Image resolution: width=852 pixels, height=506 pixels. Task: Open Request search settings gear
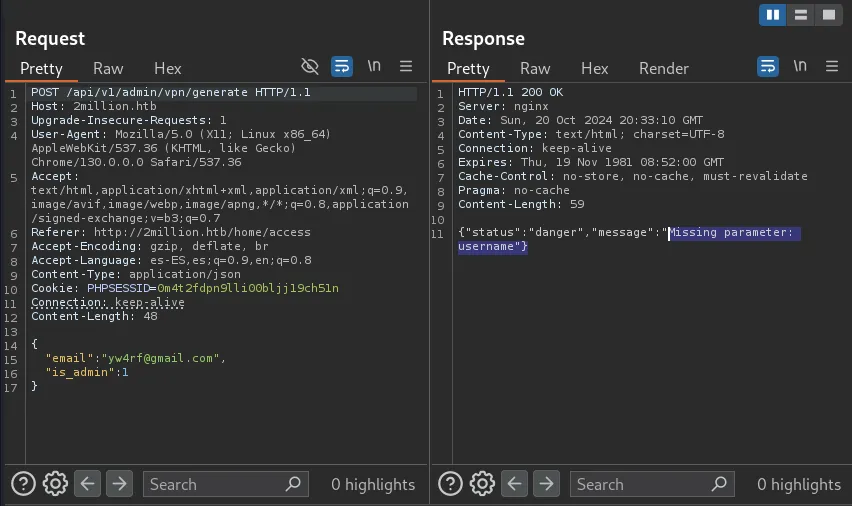(55, 484)
